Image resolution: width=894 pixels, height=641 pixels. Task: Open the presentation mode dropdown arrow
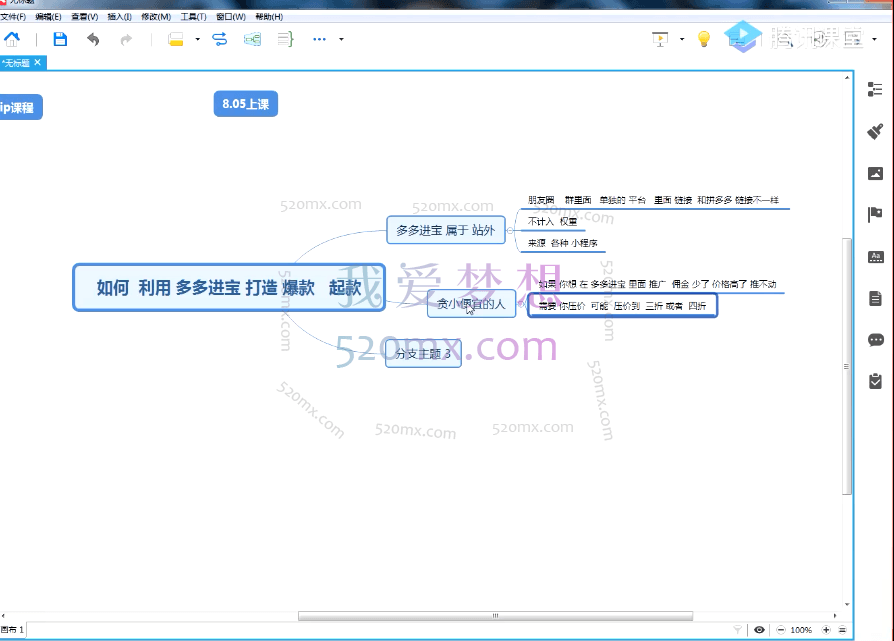(x=682, y=40)
